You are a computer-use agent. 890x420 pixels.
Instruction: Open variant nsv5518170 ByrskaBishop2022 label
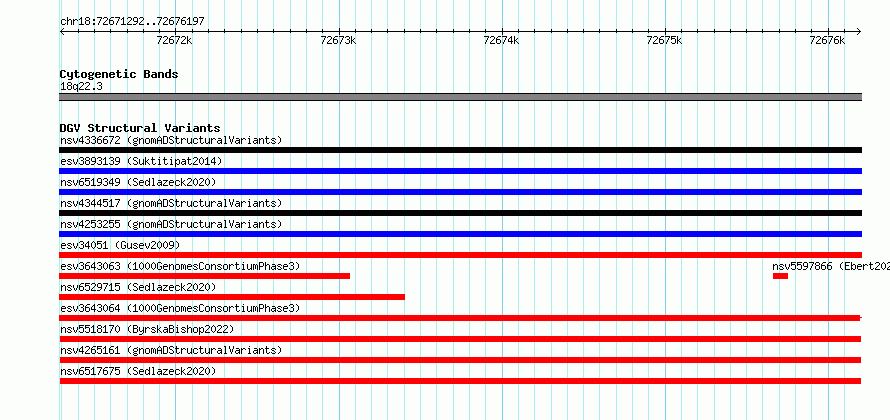click(147, 329)
